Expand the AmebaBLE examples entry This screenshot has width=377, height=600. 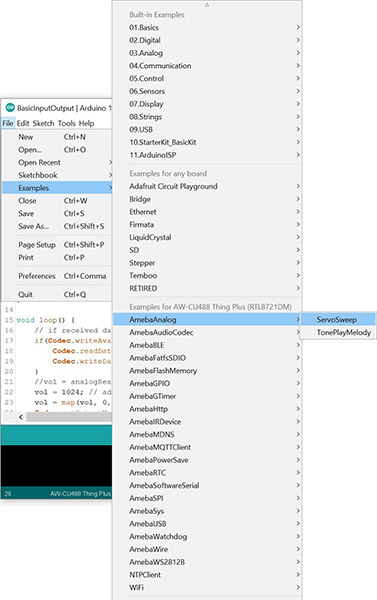coord(207,345)
